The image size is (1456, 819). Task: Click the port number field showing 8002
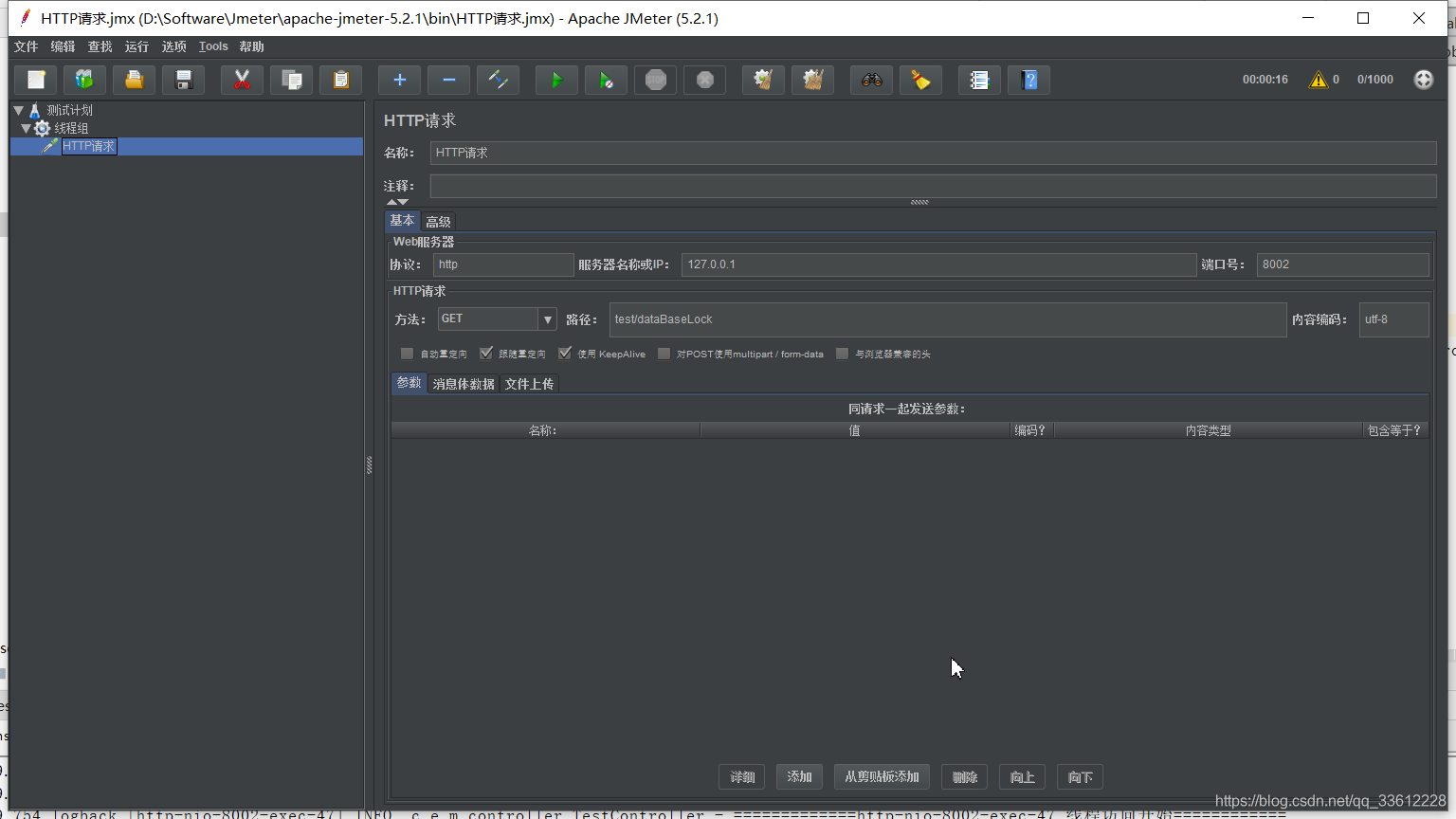(1342, 264)
